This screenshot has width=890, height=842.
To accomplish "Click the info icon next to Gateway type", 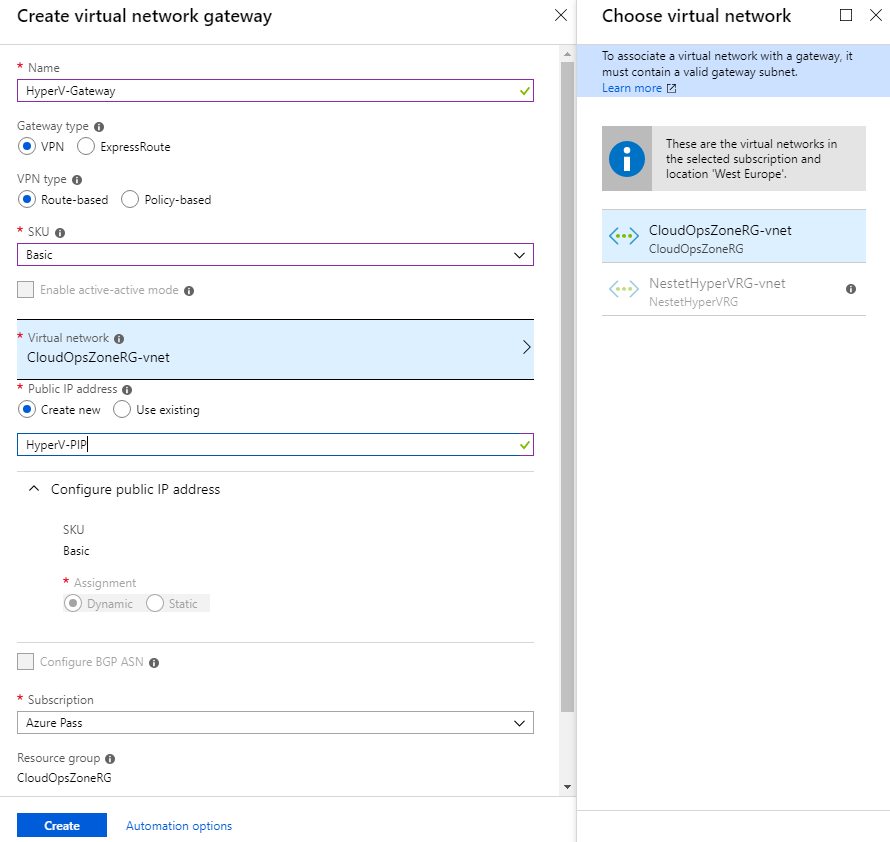I will 99,127.
